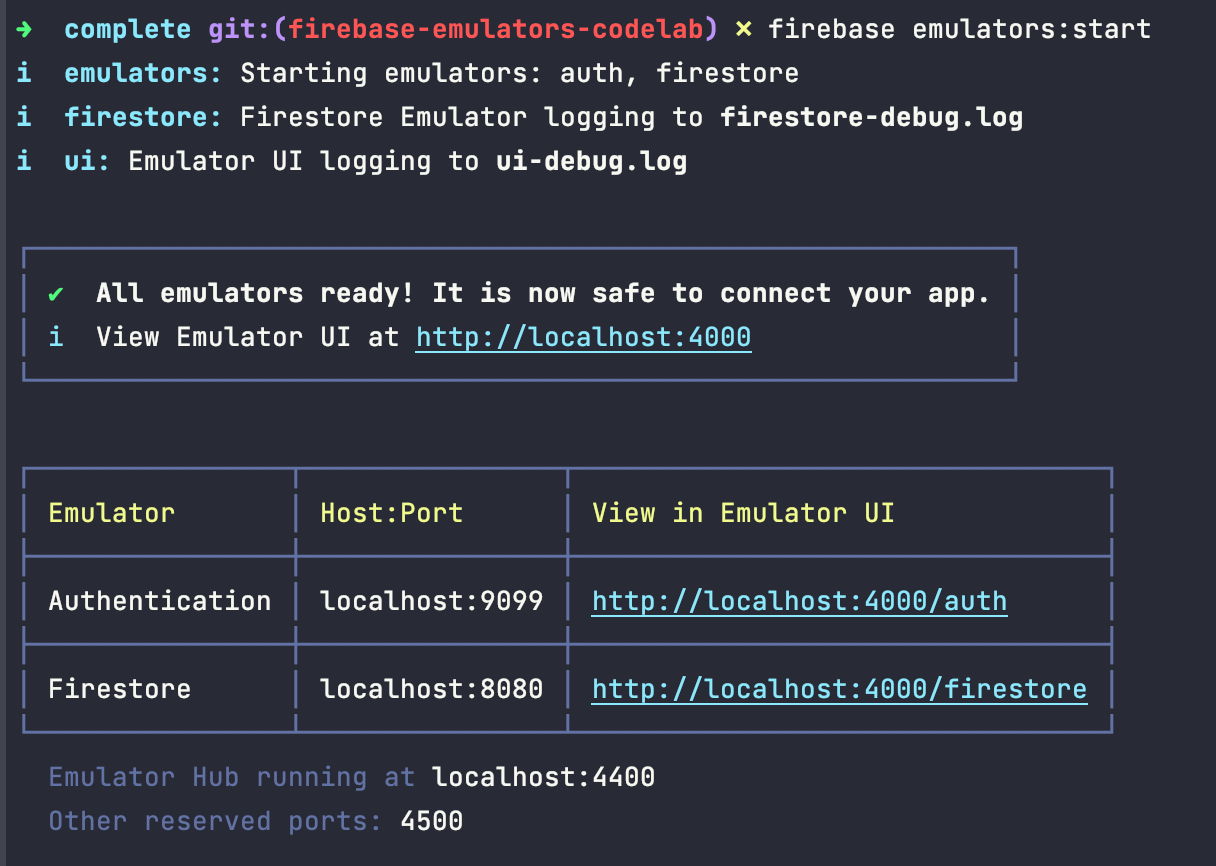This screenshot has height=866, width=1216.
Task: Open the localhost:4000/auth link
Action: coord(799,601)
